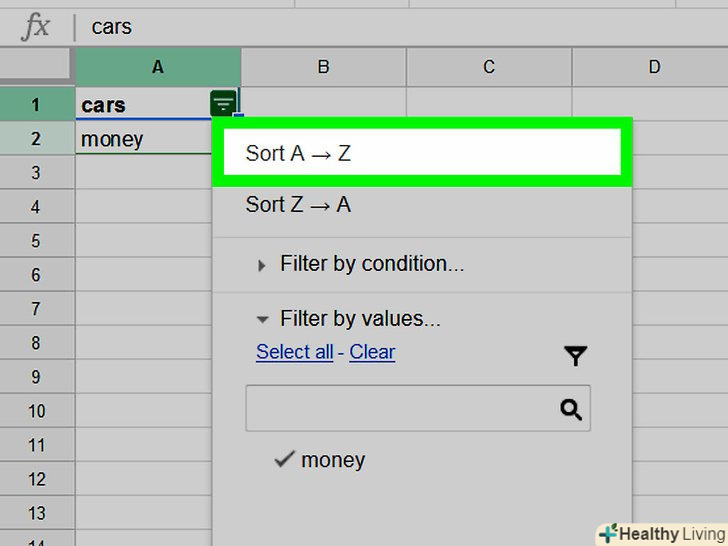Viewport: 728px width, 546px height.
Task: Click the funnel icon beside Clear
Action: click(575, 355)
